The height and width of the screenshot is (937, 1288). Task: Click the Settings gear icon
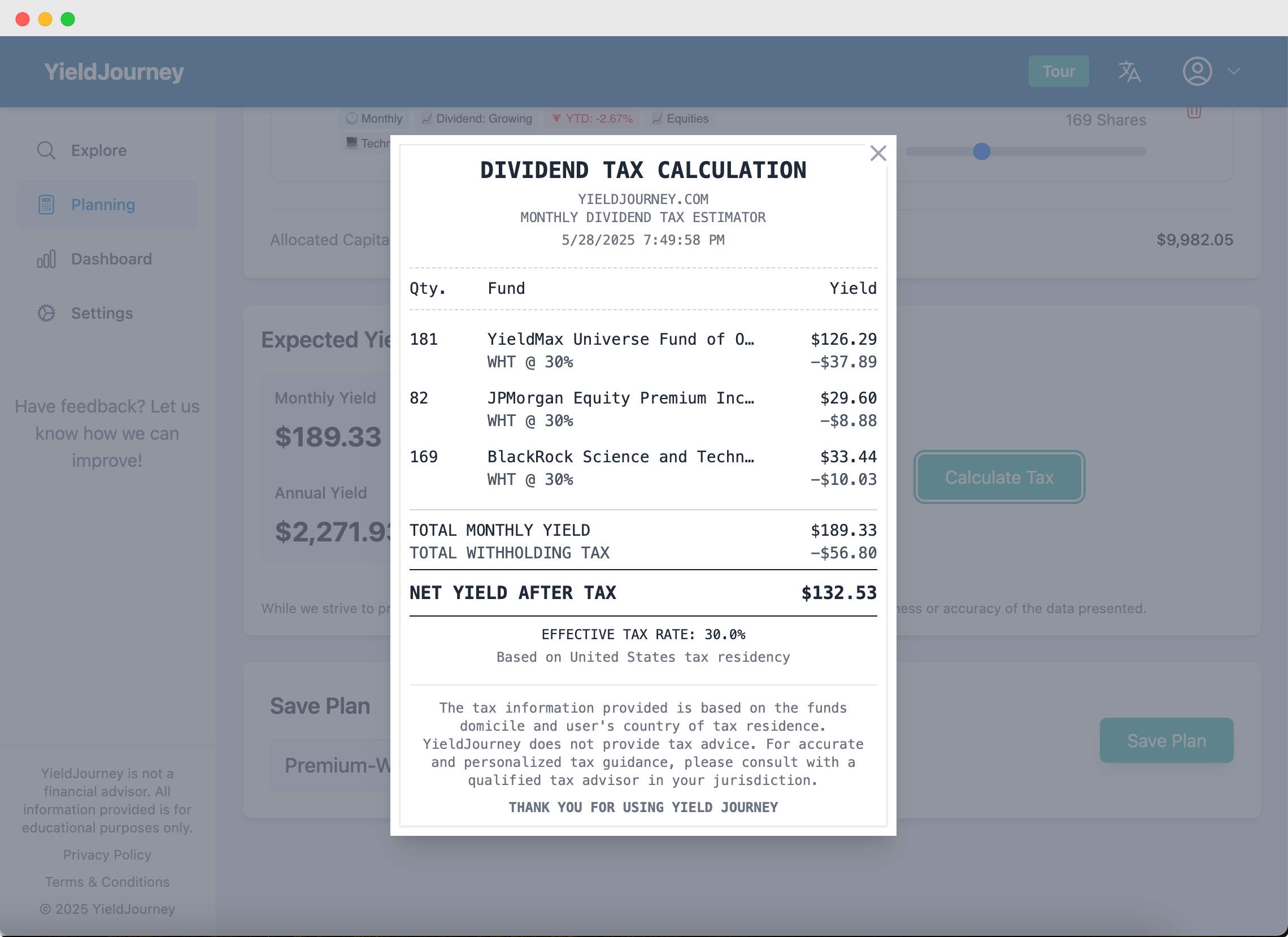[46, 313]
